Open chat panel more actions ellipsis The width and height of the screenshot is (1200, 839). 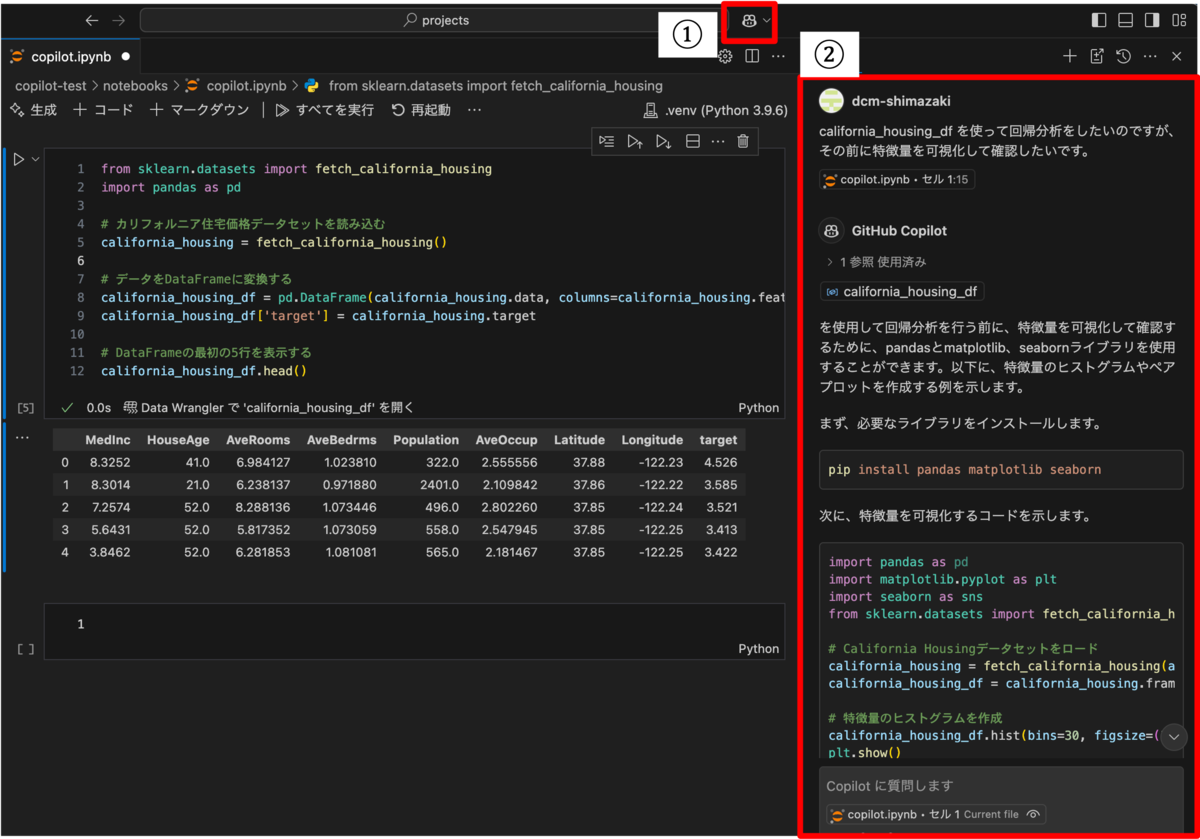[x=1150, y=56]
